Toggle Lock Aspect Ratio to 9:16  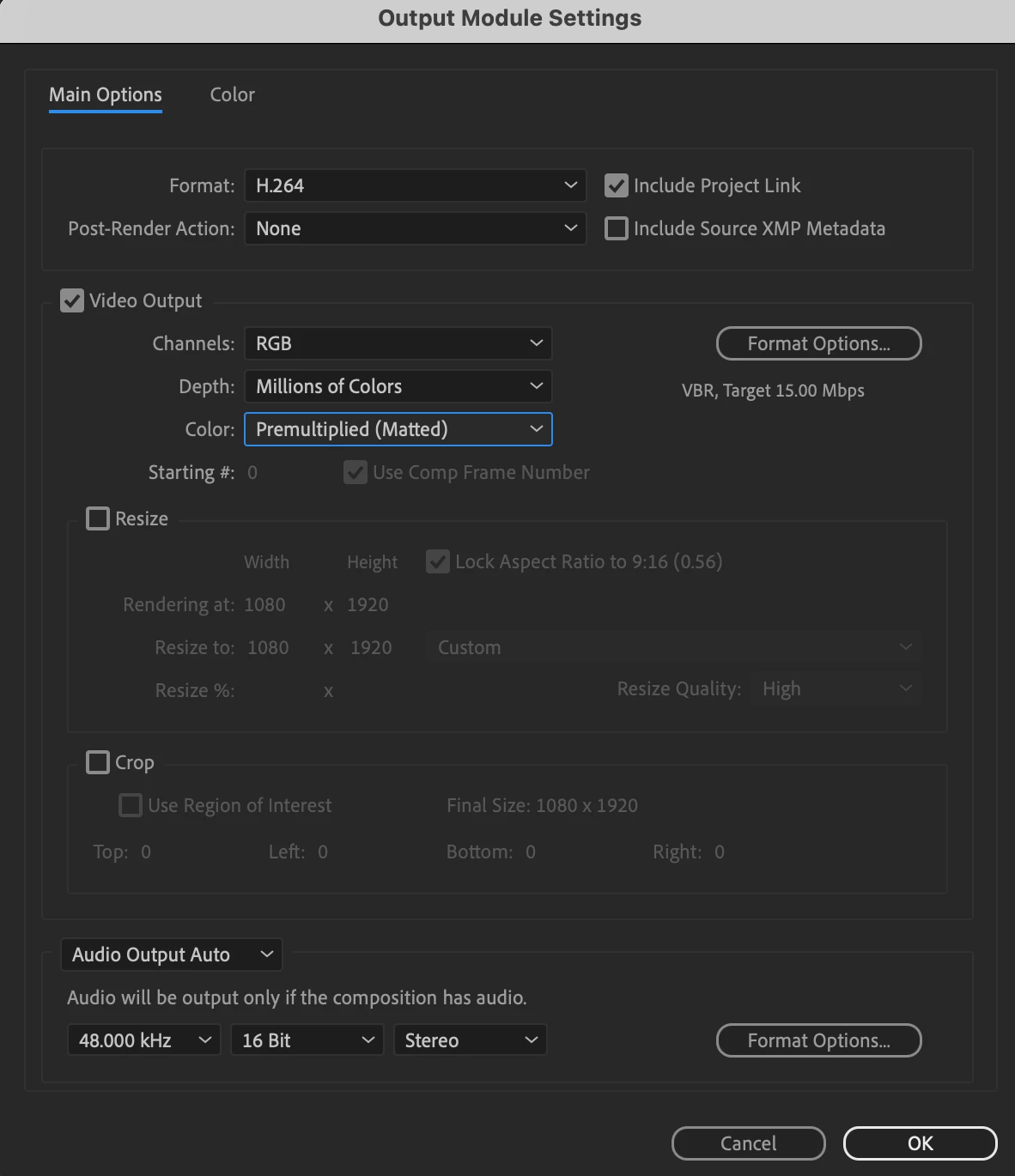[438, 561]
